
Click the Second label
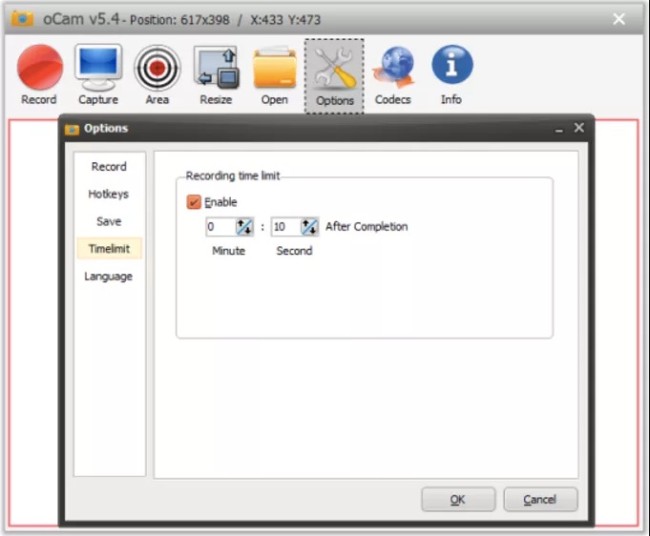[294, 251]
